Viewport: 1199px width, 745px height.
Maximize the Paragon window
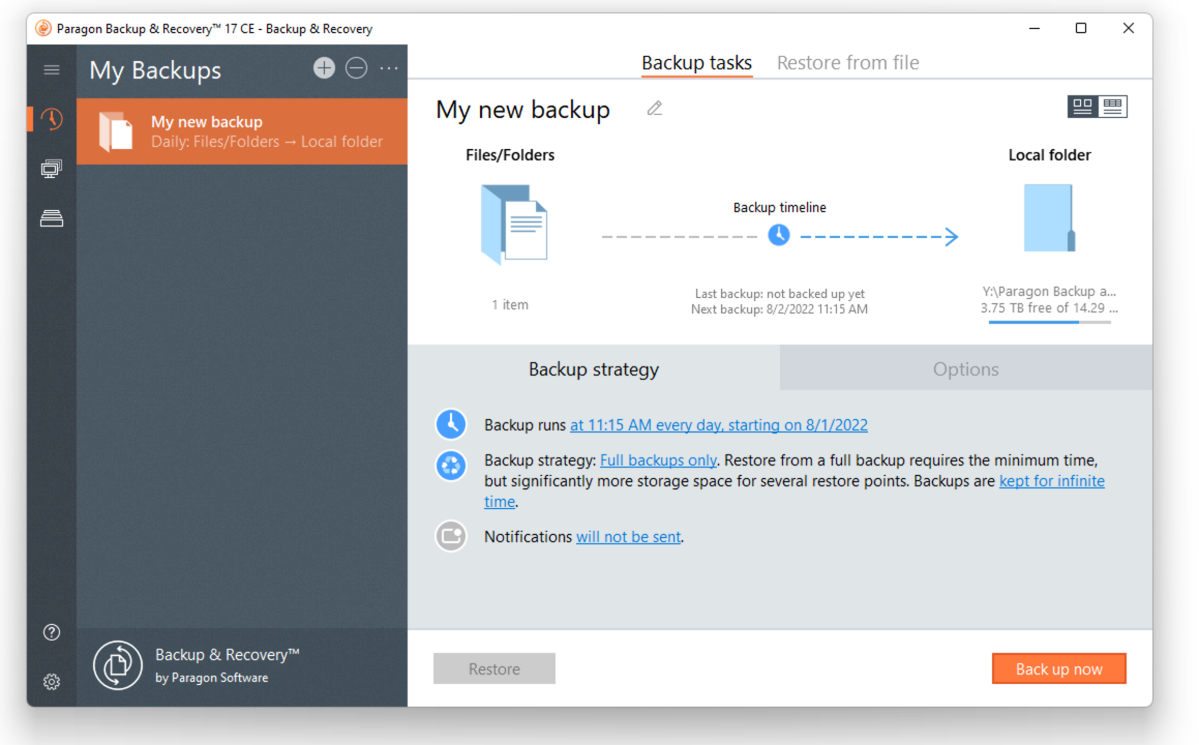coord(1081,28)
